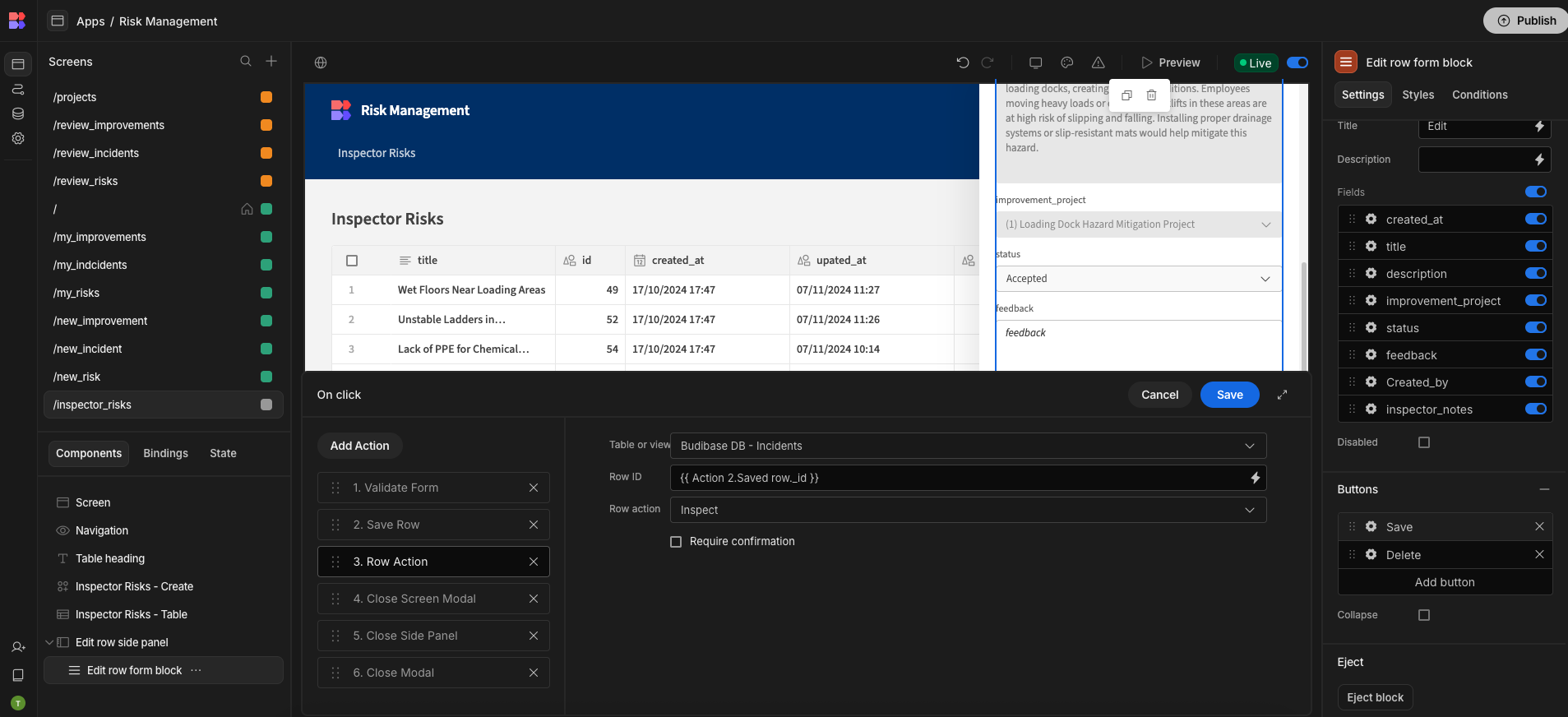Select the Components tab
Image resolution: width=1568 pixels, height=717 pixels.
[x=89, y=453]
